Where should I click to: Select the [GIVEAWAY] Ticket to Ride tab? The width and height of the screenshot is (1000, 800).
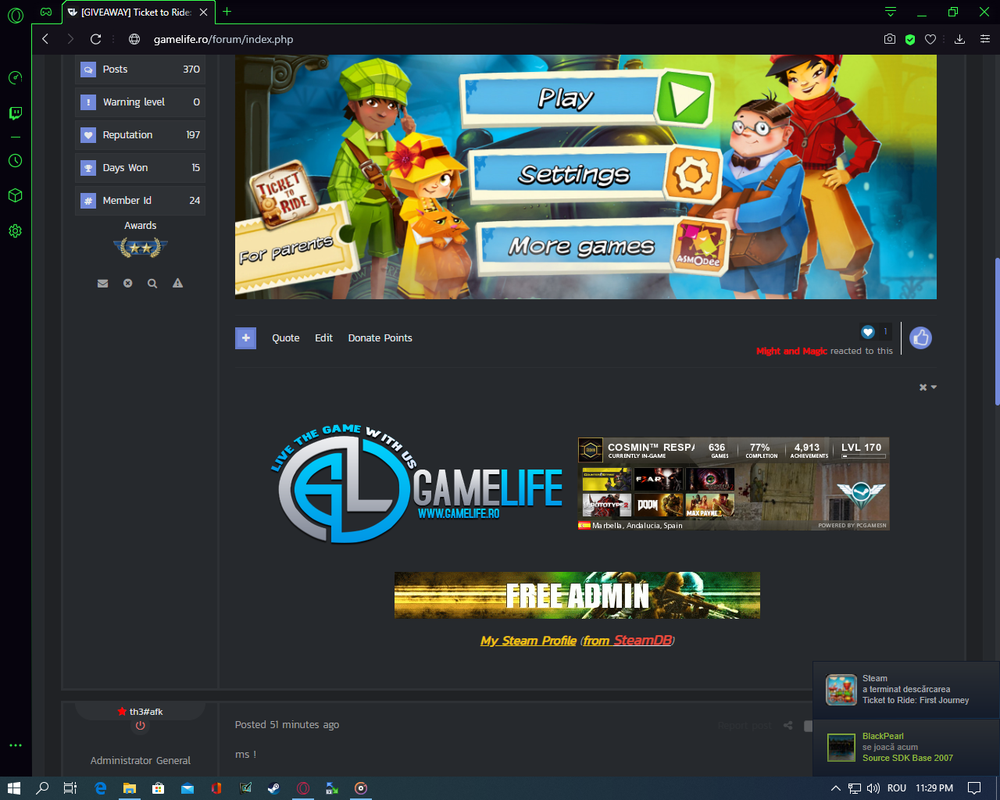coord(136,12)
